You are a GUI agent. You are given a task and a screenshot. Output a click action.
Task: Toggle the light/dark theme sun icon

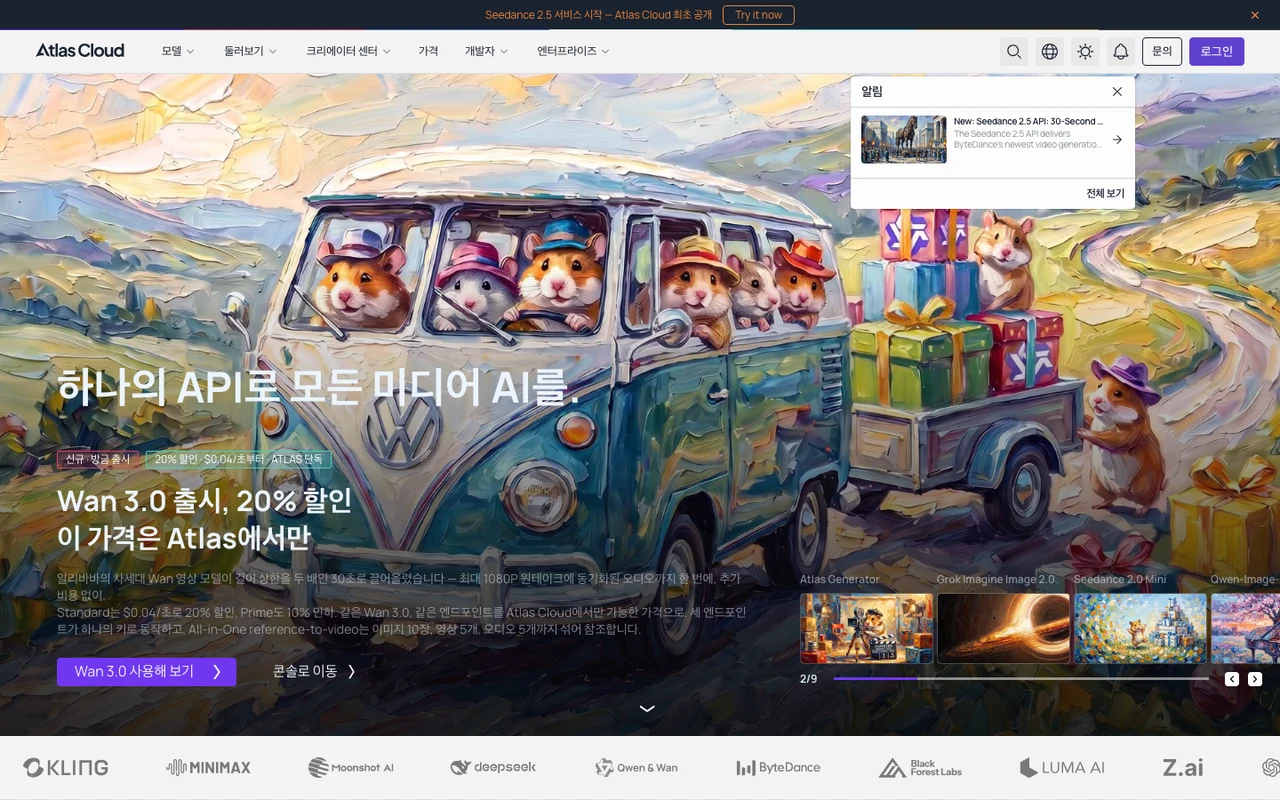tap(1085, 52)
